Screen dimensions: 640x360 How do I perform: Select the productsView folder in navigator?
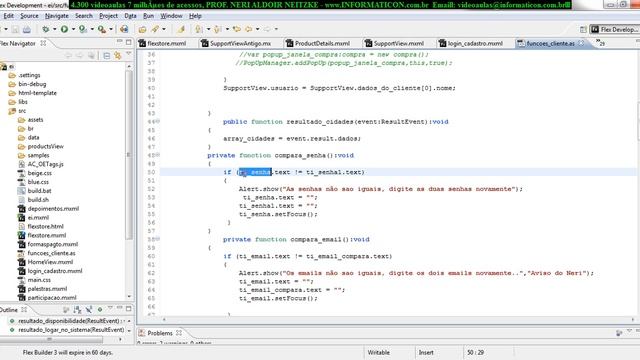(x=46, y=146)
